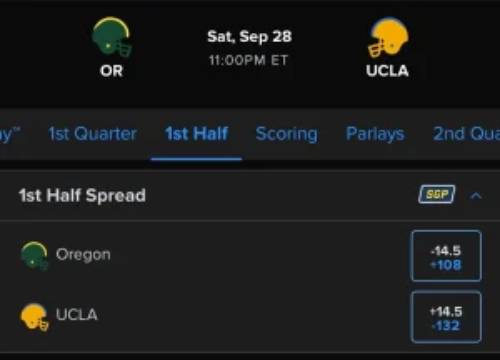This screenshot has height=360, width=500.
Task: Switch to the 1st Quarter tab
Action: [92, 134]
